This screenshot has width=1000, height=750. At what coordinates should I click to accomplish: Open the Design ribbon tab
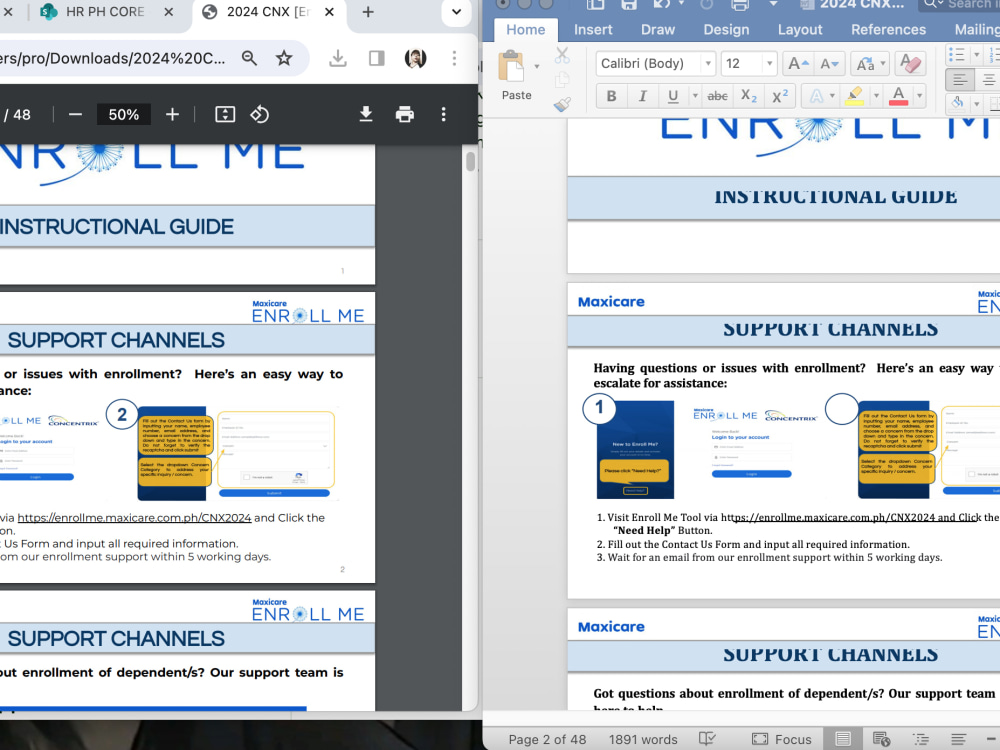point(726,29)
